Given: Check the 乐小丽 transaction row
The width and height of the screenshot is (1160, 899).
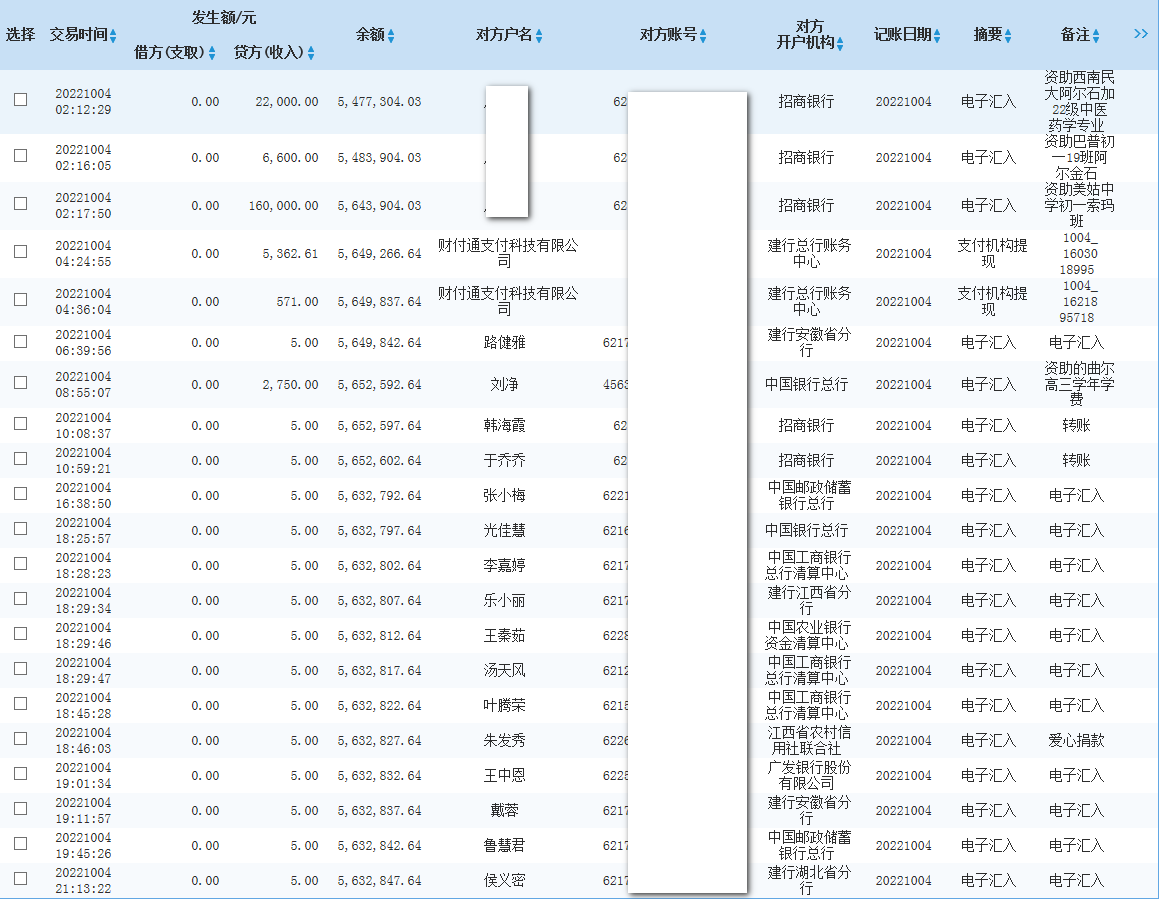Looking at the screenshot, I should pos(21,599).
